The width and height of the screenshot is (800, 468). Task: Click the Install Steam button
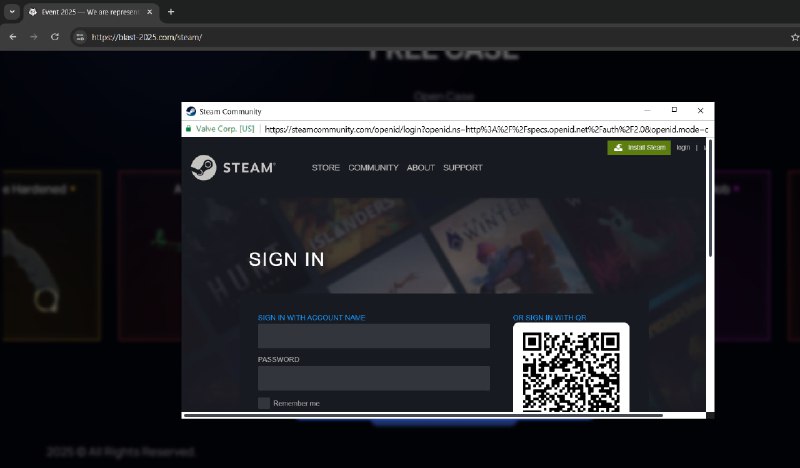click(639, 147)
